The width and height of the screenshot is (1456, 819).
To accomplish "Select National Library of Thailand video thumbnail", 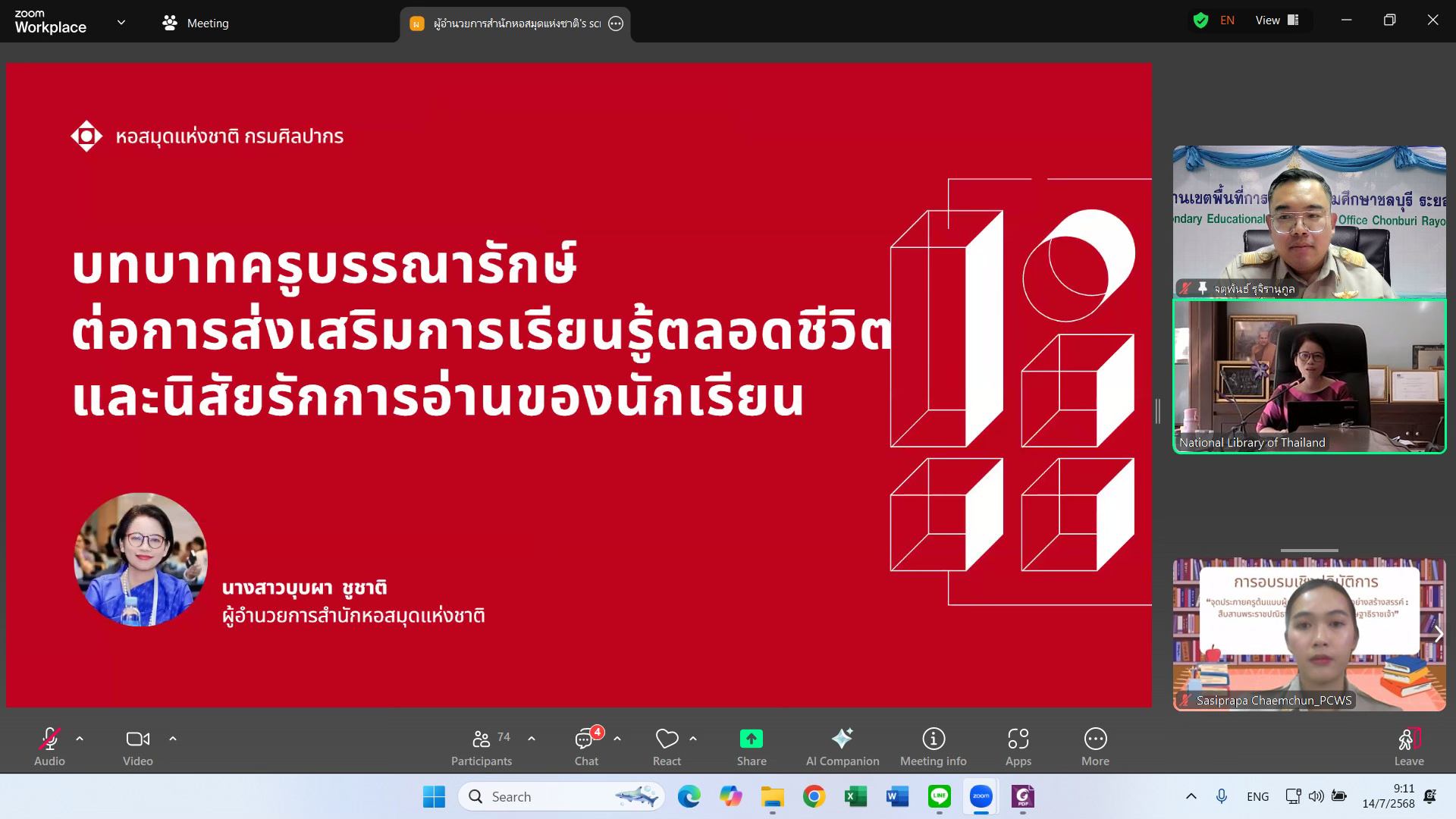I will point(1309,377).
